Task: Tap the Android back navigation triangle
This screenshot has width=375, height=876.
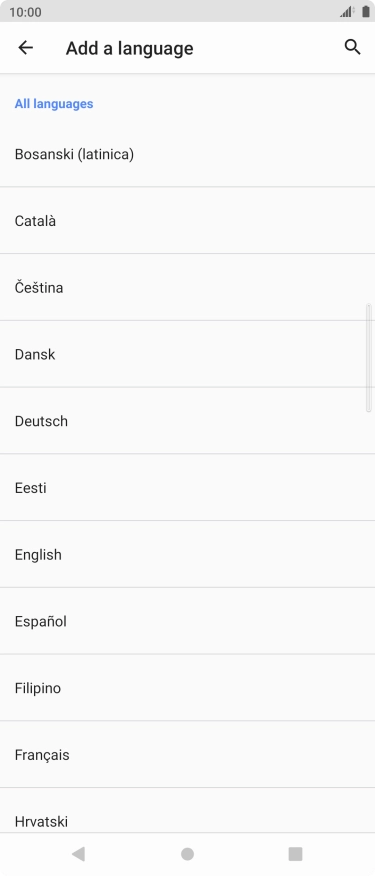Action: (x=78, y=854)
